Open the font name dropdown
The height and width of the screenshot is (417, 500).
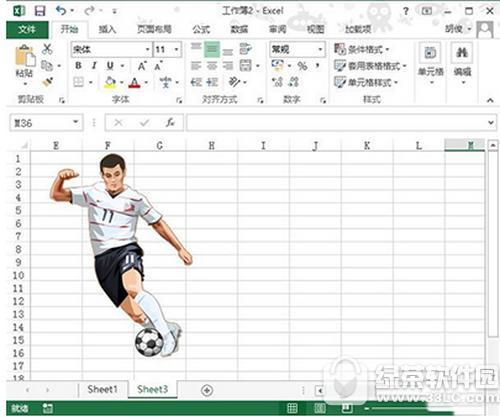point(147,50)
